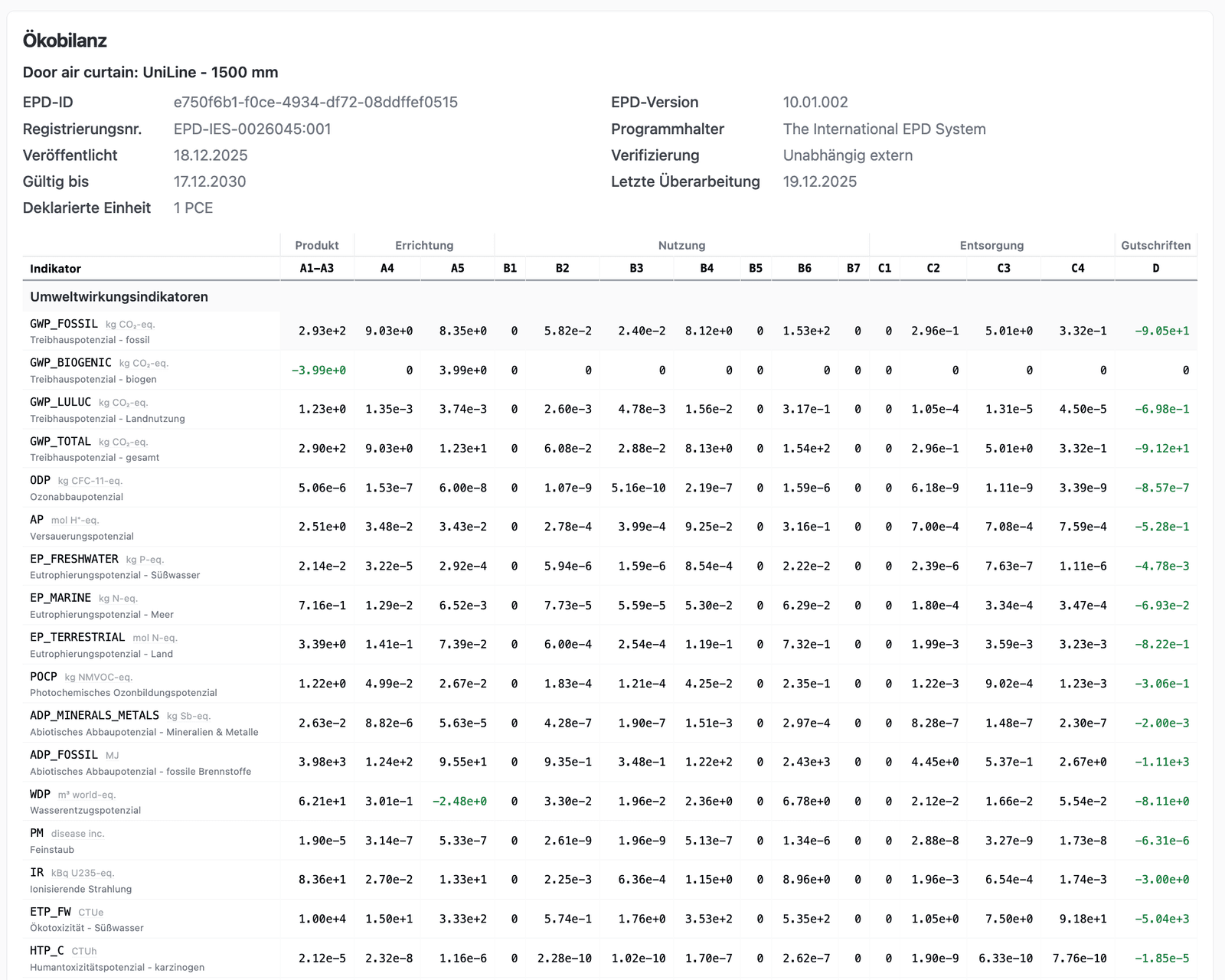The width and height of the screenshot is (1225, 980).
Task: Click the B6 column header
Action: coord(804,269)
